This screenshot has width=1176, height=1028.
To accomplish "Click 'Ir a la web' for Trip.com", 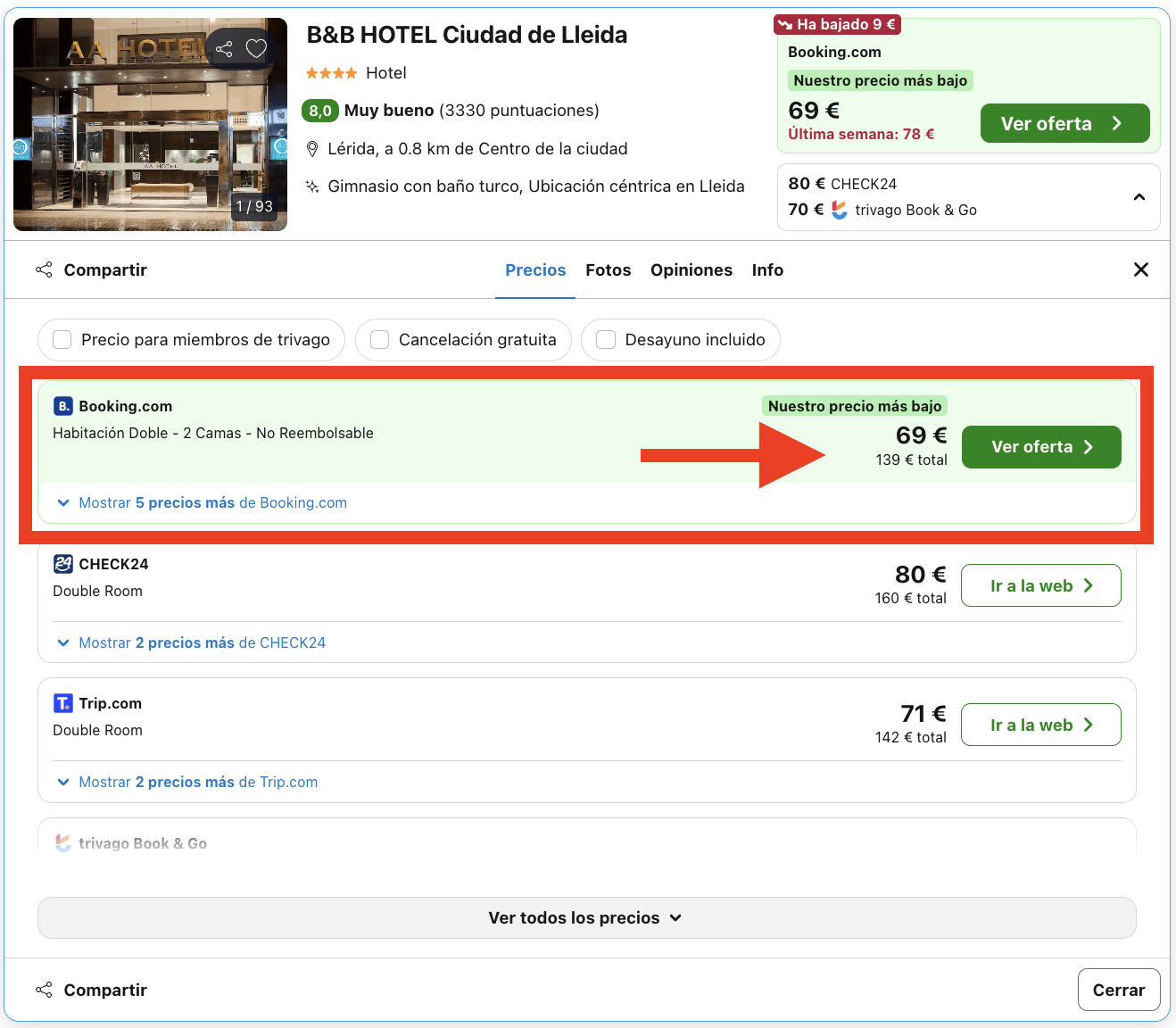I will click(x=1040, y=724).
